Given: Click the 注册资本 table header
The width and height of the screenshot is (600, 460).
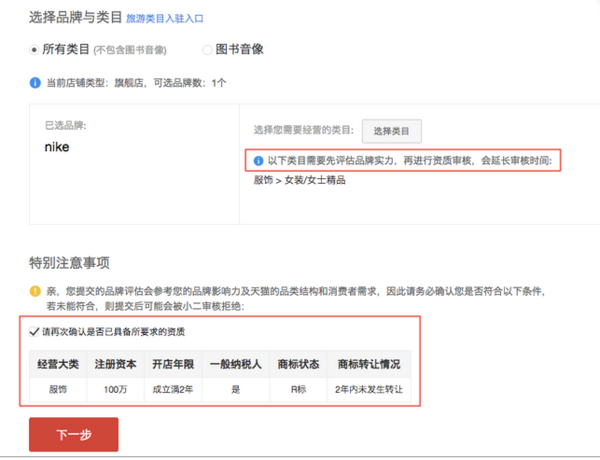Looking at the screenshot, I should click(x=116, y=364).
